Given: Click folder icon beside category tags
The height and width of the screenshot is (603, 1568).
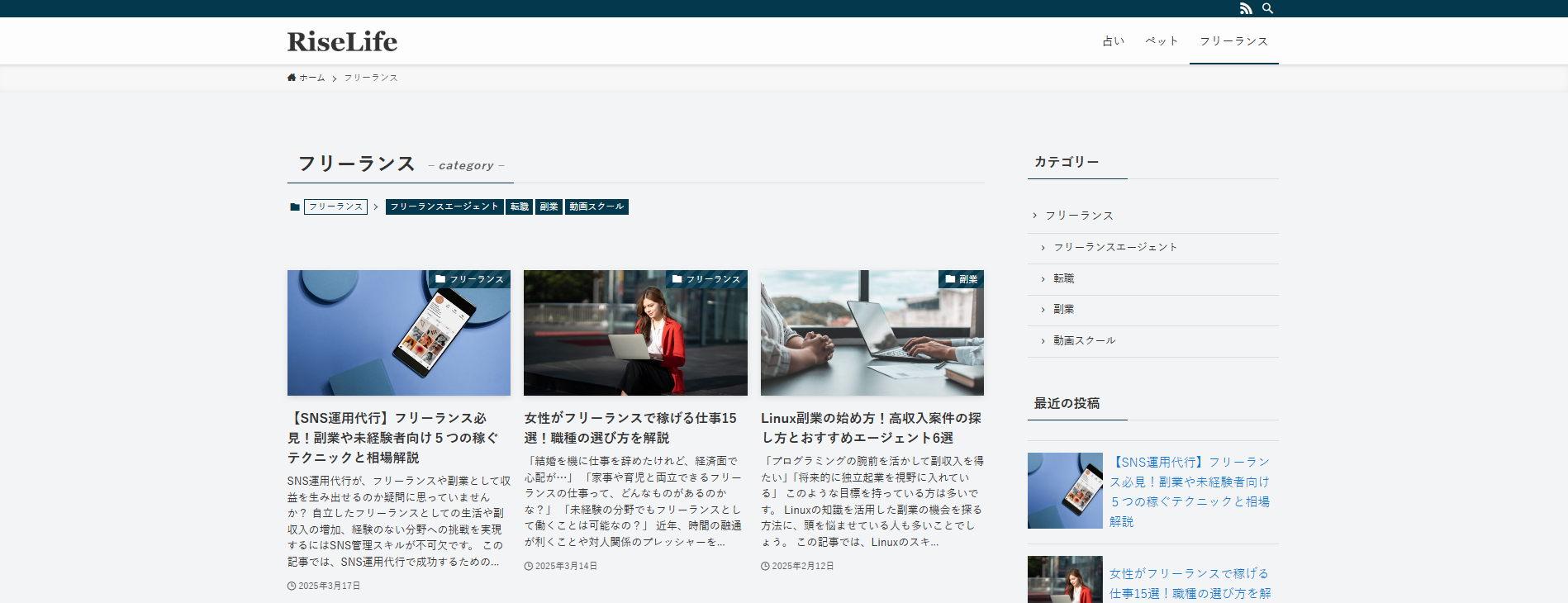Looking at the screenshot, I should 294,207.
